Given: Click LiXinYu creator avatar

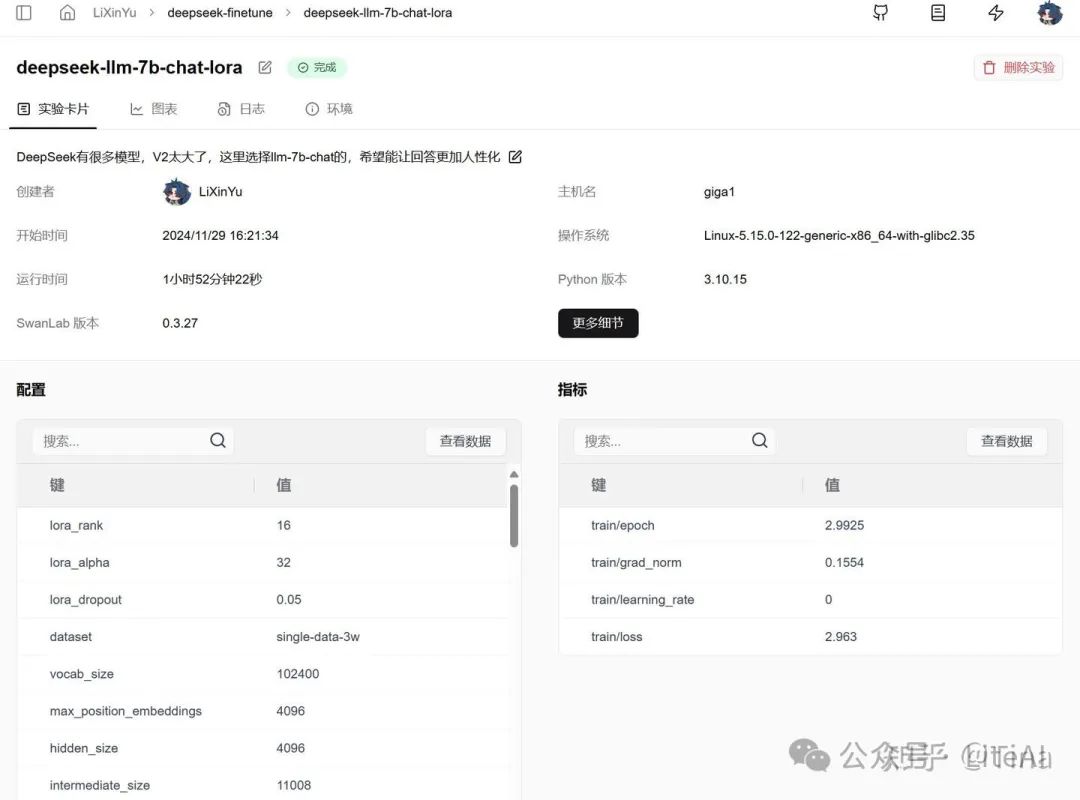Looking at the screenshot, I should (x=176, y=192).
